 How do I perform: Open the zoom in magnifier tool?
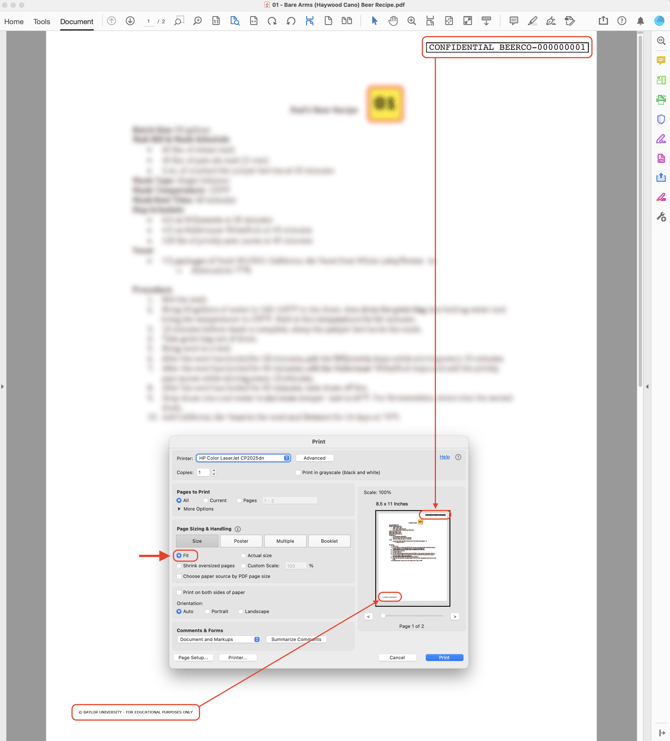pos(411,21)
